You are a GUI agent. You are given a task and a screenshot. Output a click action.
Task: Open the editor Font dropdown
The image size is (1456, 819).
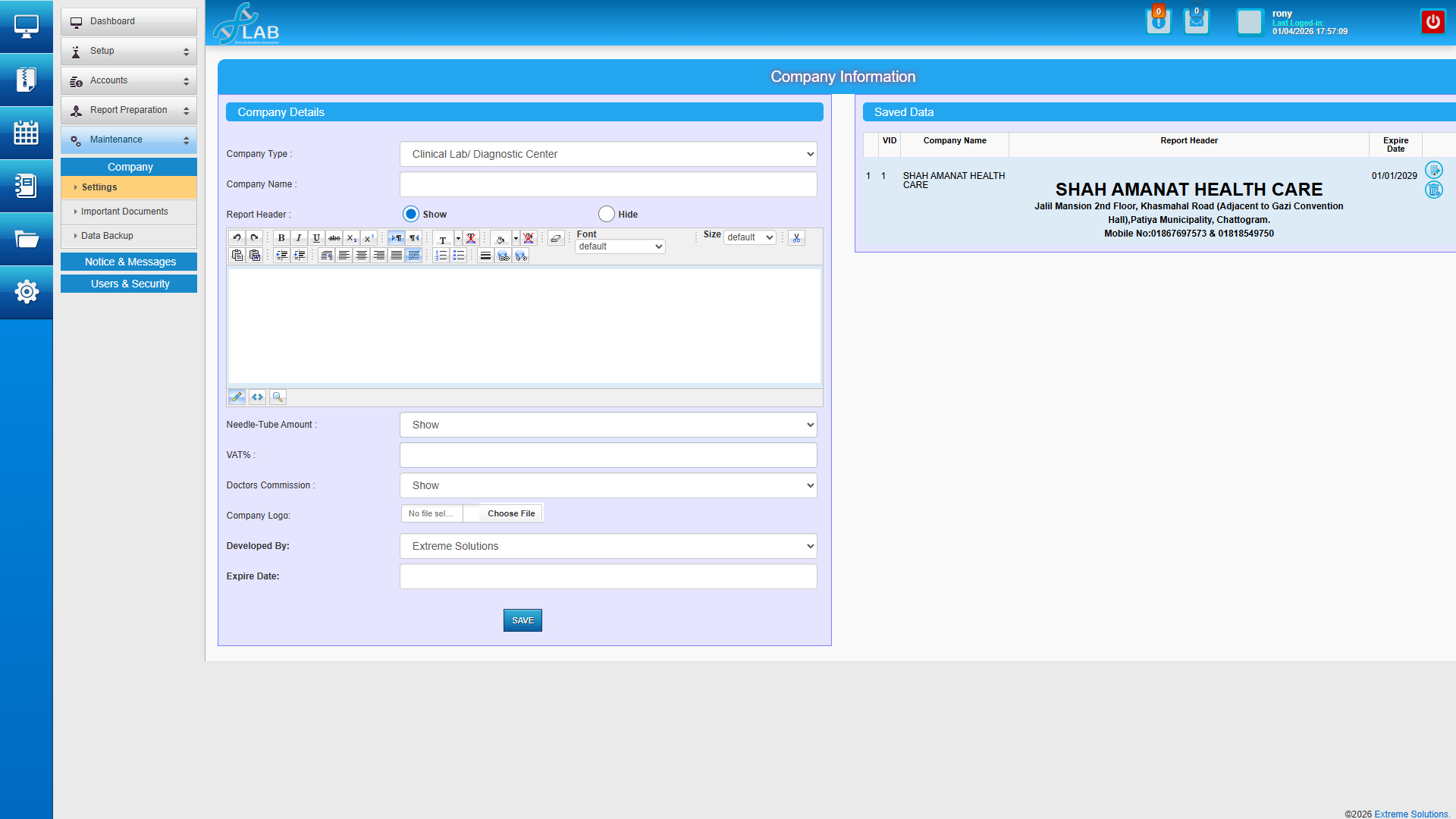click(620, 246)
